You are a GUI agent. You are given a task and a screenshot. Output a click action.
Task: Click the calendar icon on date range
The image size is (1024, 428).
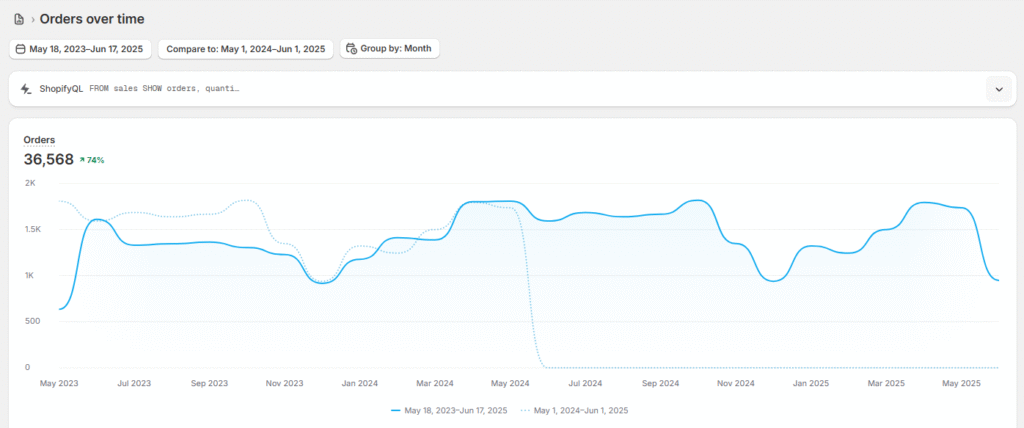(x=21, y=48)
